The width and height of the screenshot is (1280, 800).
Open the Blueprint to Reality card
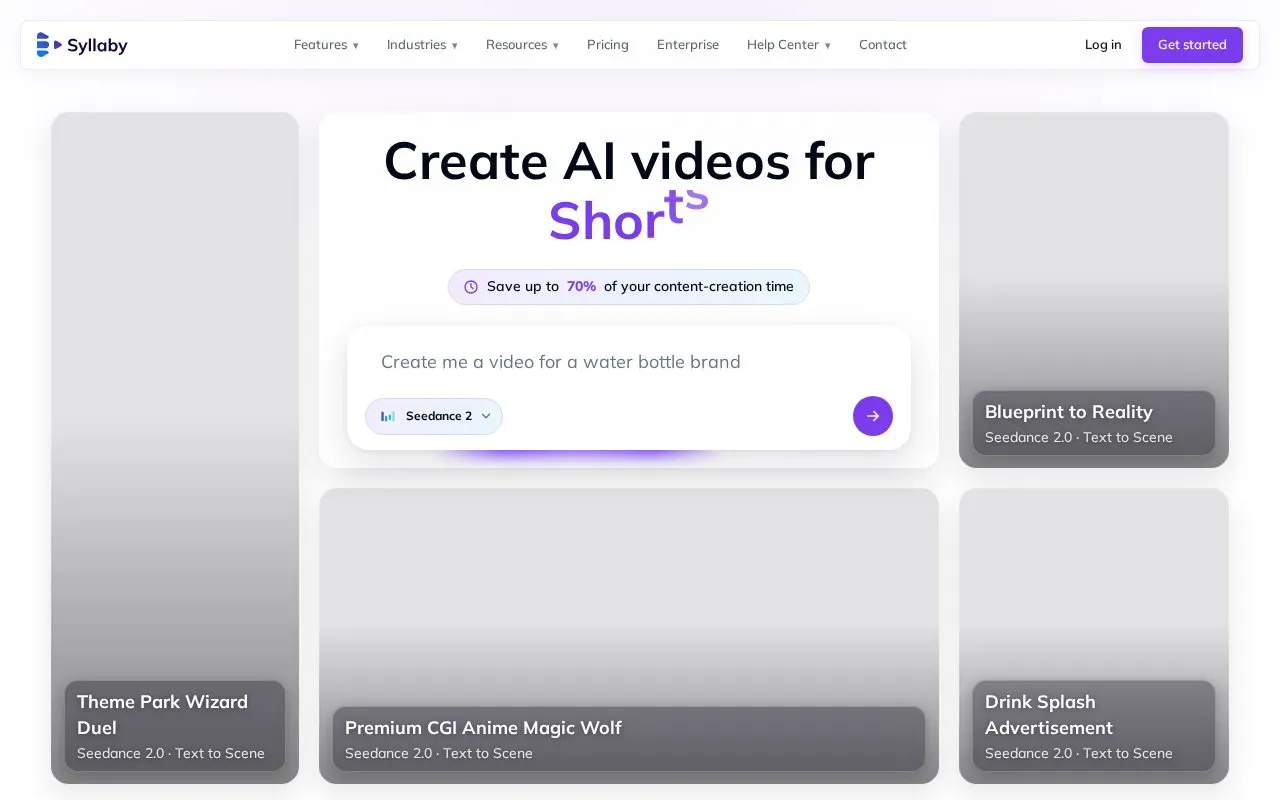click(x=1094, y=290)
